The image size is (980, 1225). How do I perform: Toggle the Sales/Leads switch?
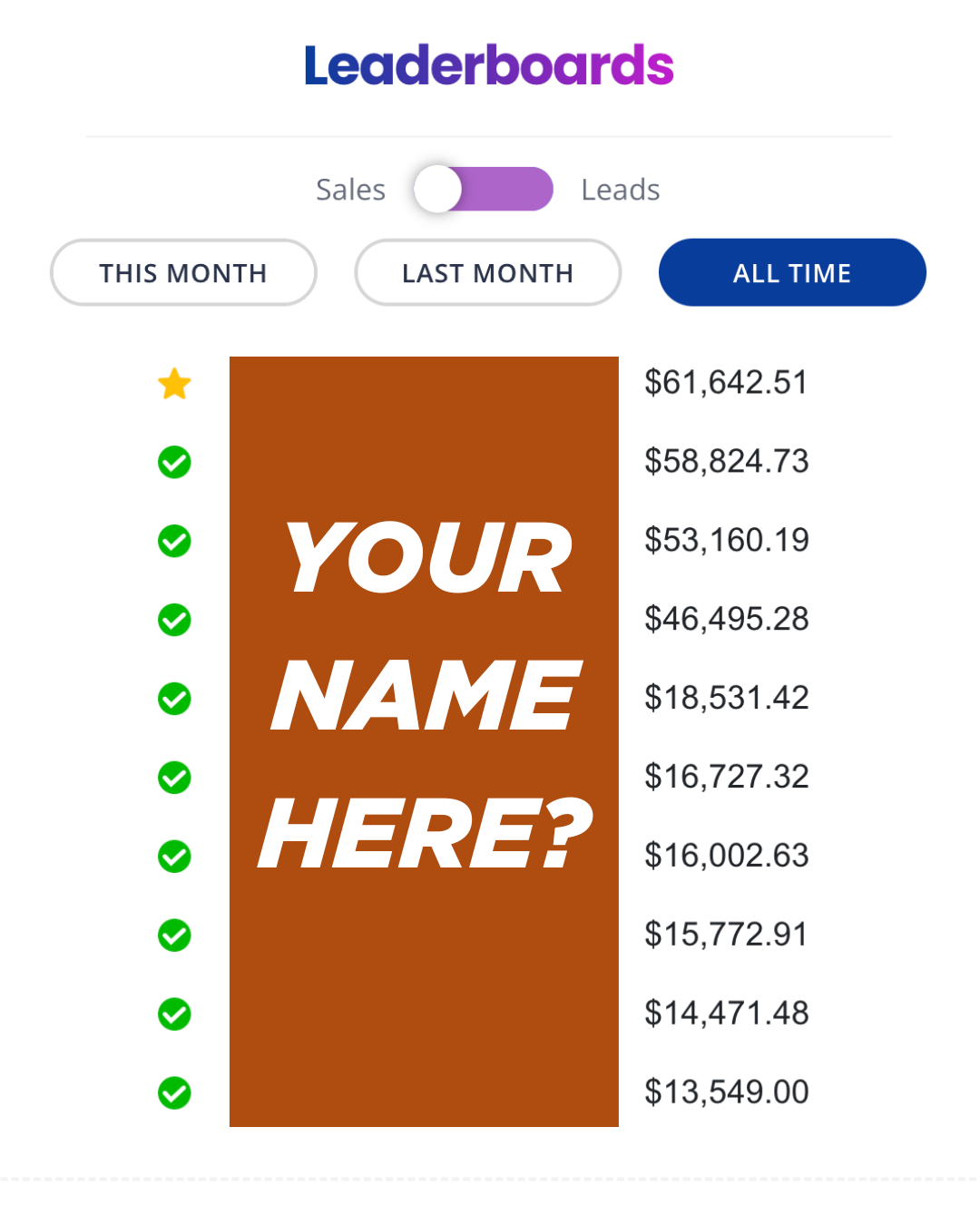tap(484, 189)
